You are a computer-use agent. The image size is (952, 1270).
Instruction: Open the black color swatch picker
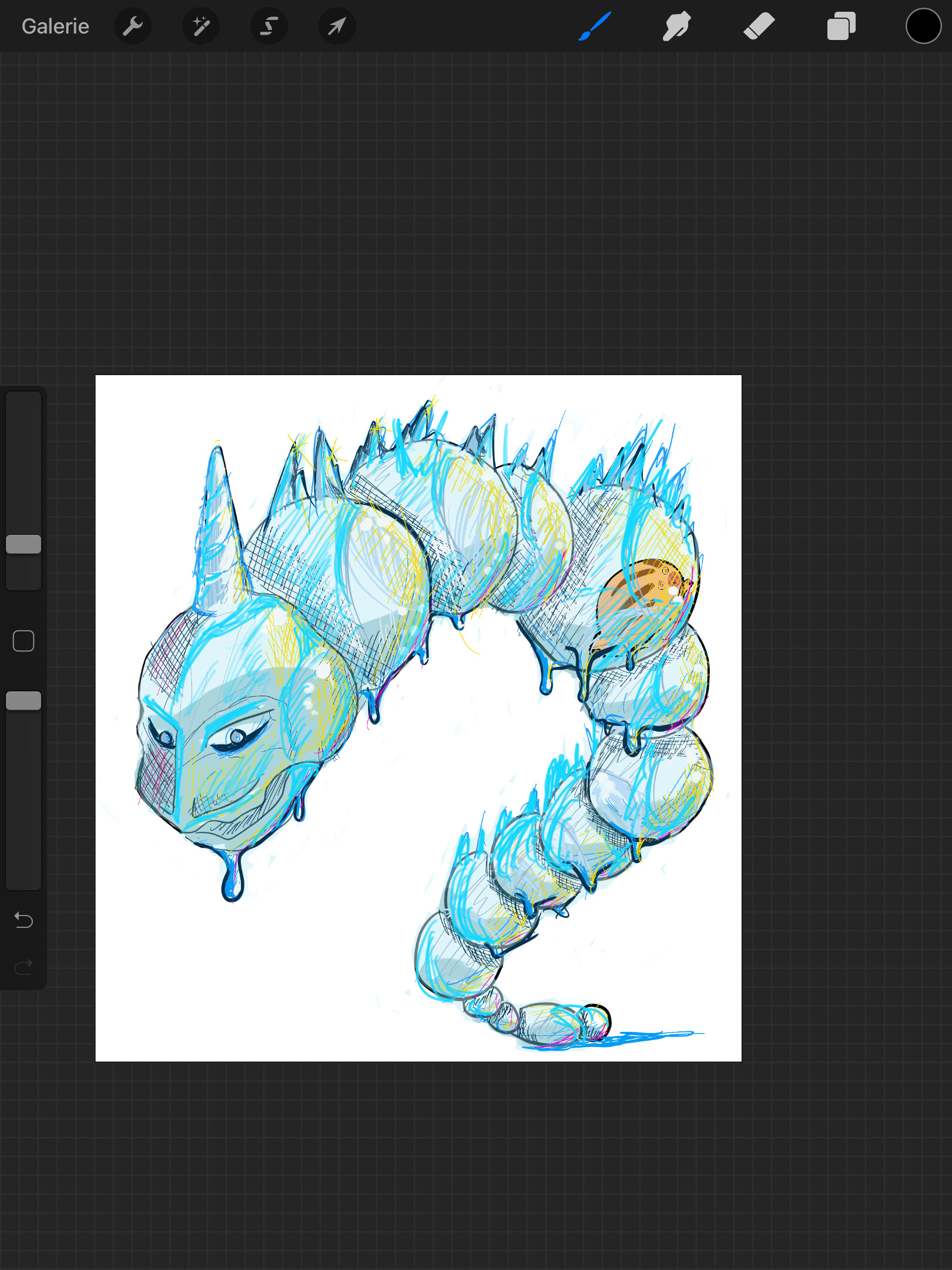pos(923,26)
